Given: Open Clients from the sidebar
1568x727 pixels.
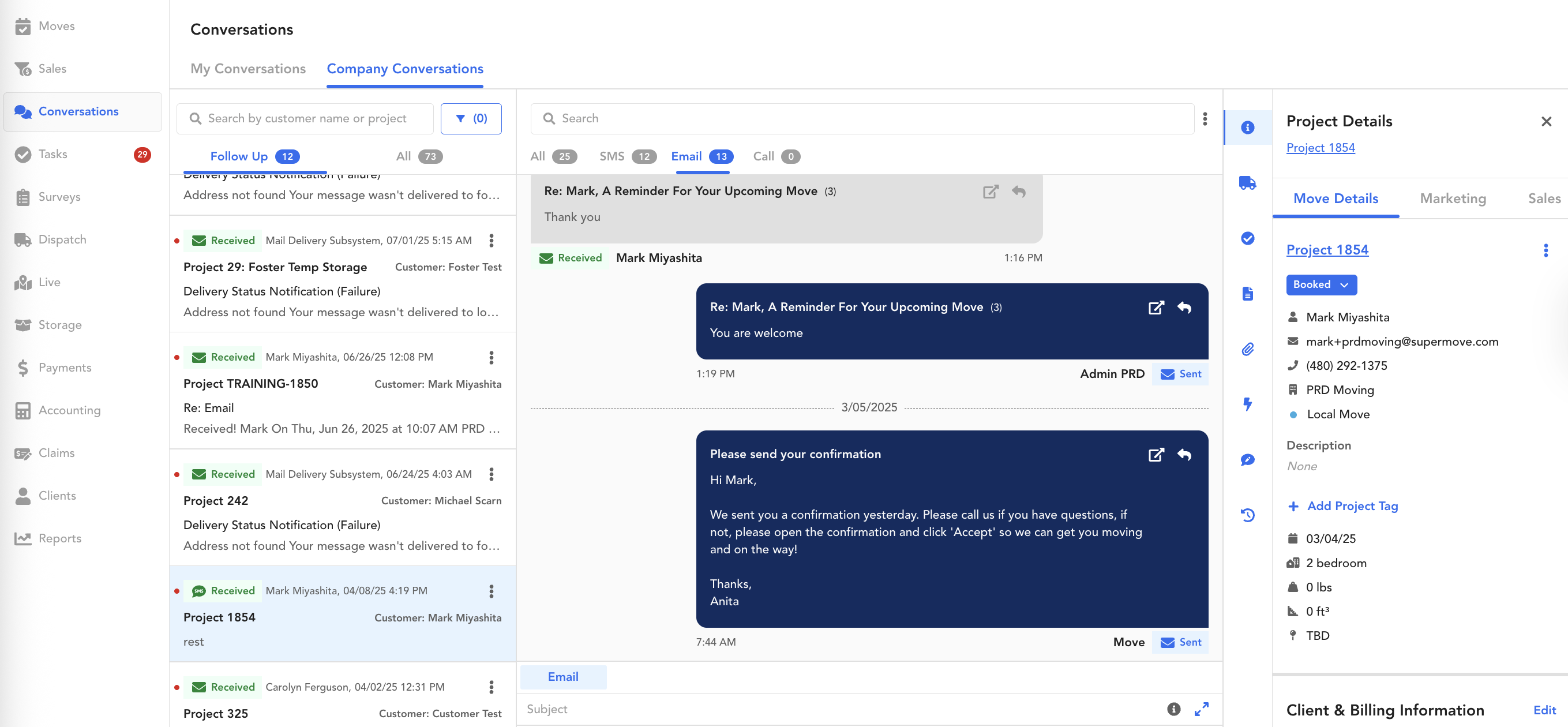Looking at the screenshot, I should pyautogui.click(x=57, y=495).
